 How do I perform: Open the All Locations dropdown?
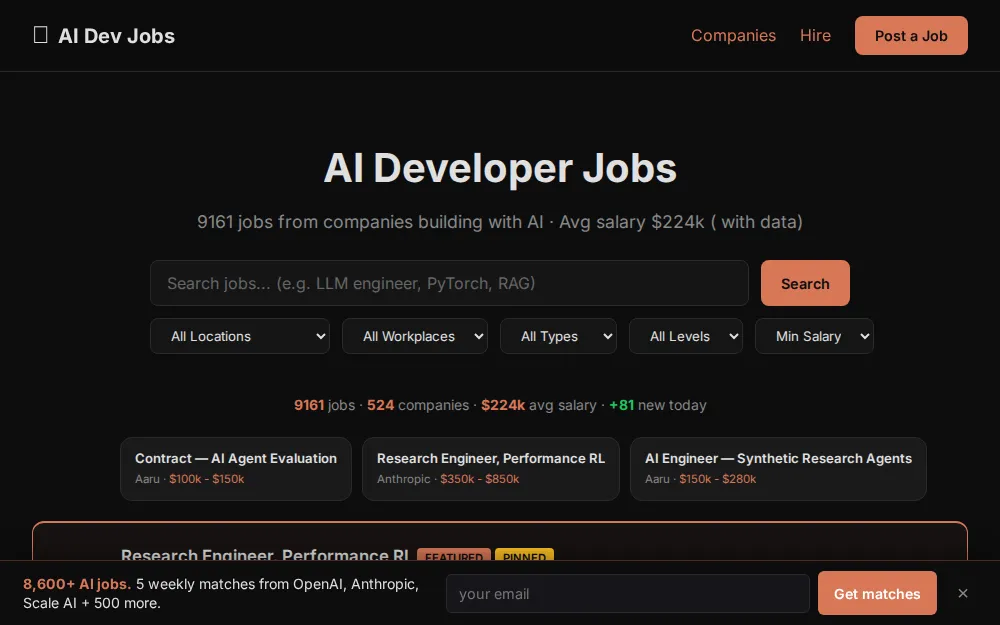point(239,336)
